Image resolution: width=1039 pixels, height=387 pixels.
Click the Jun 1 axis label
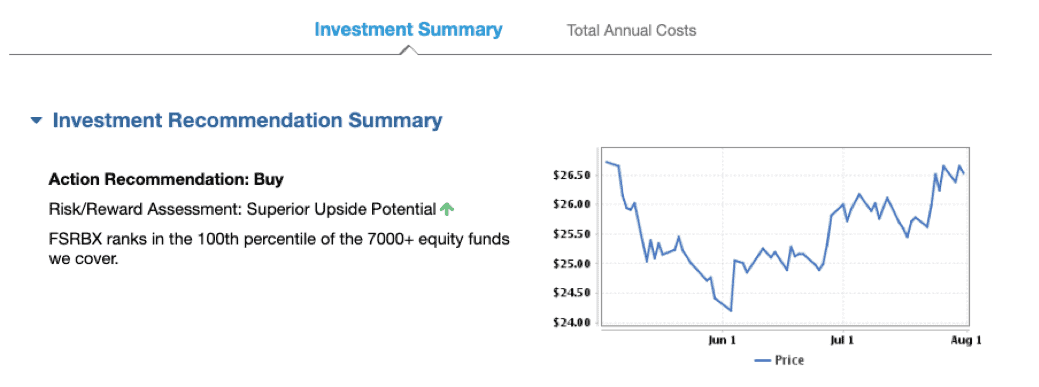(722, 340)
